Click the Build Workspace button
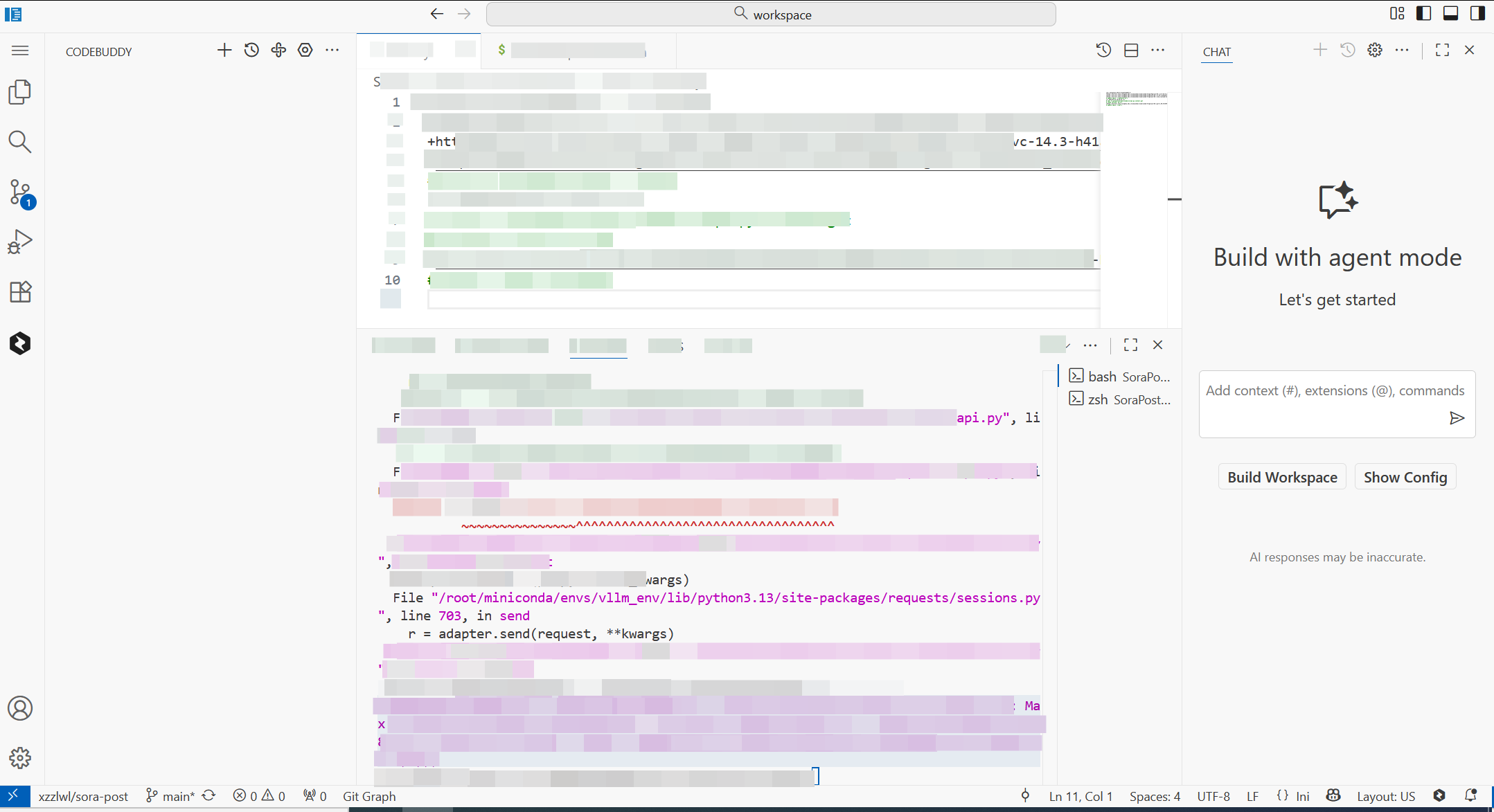This screenshot has height=812, width=1494. click(x=1282, y=477)
